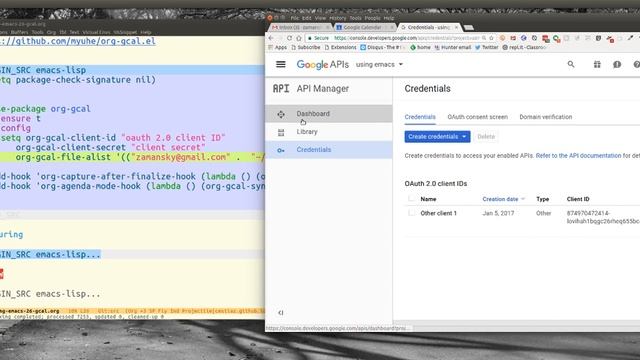Click the Client ID column header

pyautogui.click(x=578, y=199)
